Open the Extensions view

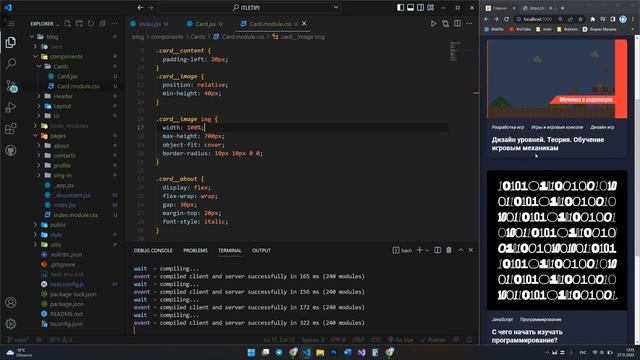click(11, 129)
